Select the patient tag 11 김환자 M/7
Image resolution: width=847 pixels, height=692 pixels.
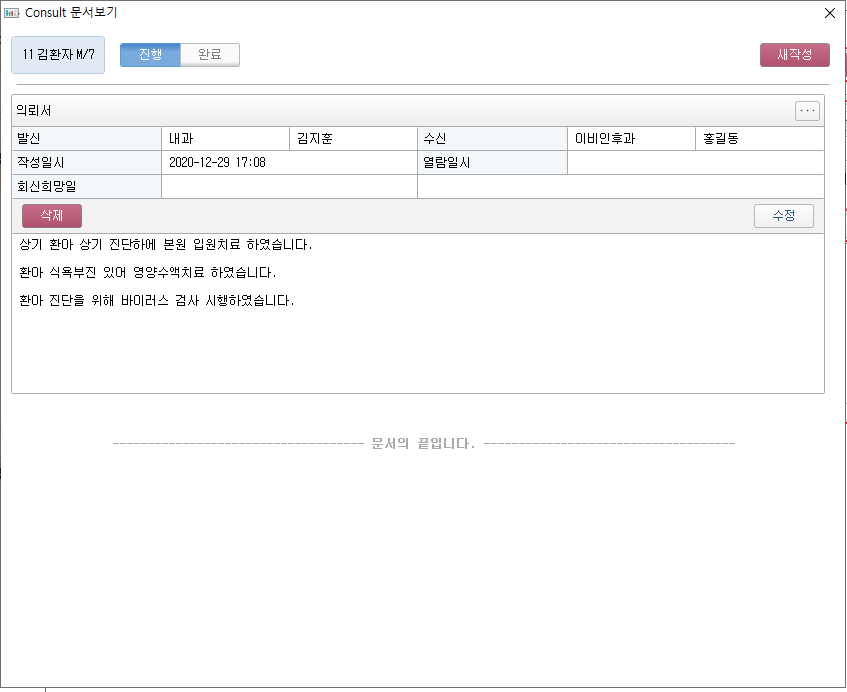point(58,55)
